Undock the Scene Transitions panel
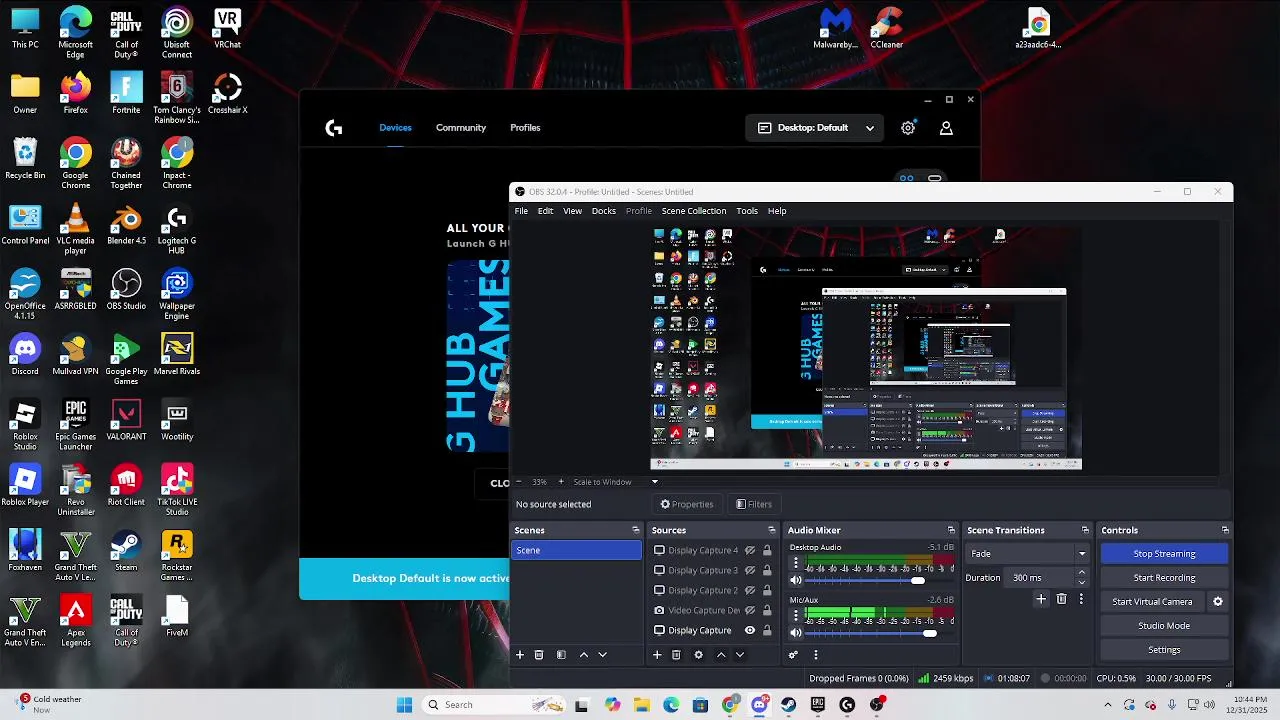1280x720 pixels. pos(1085,531)
